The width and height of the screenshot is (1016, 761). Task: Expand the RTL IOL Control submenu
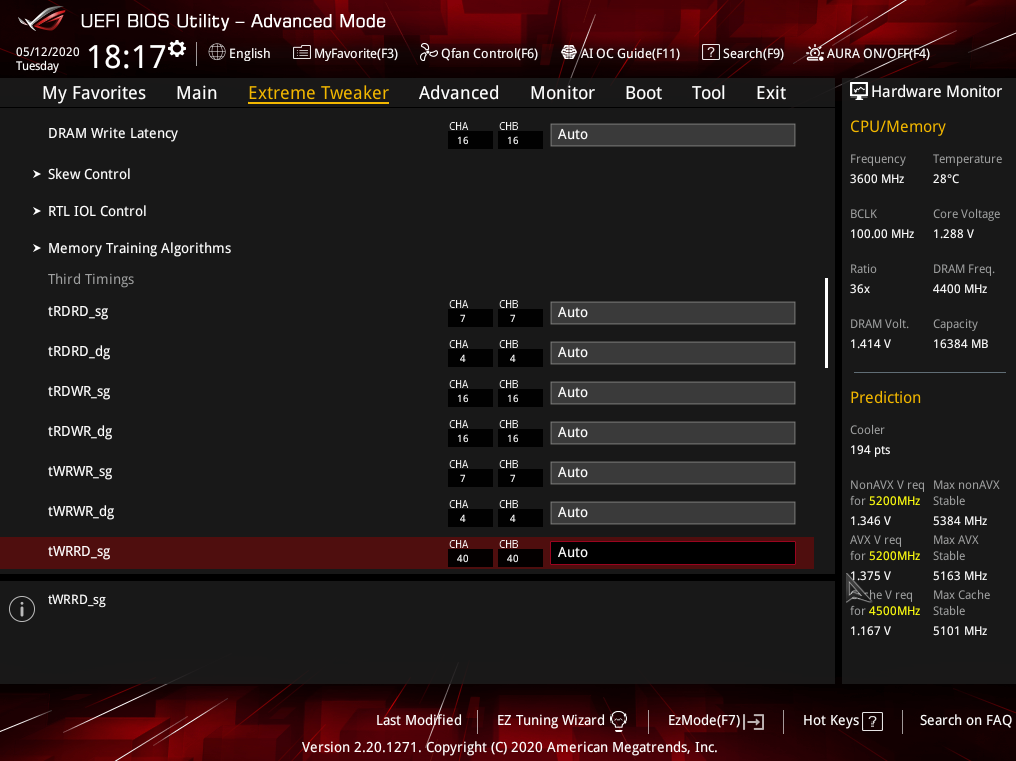(x=97, y=211)
